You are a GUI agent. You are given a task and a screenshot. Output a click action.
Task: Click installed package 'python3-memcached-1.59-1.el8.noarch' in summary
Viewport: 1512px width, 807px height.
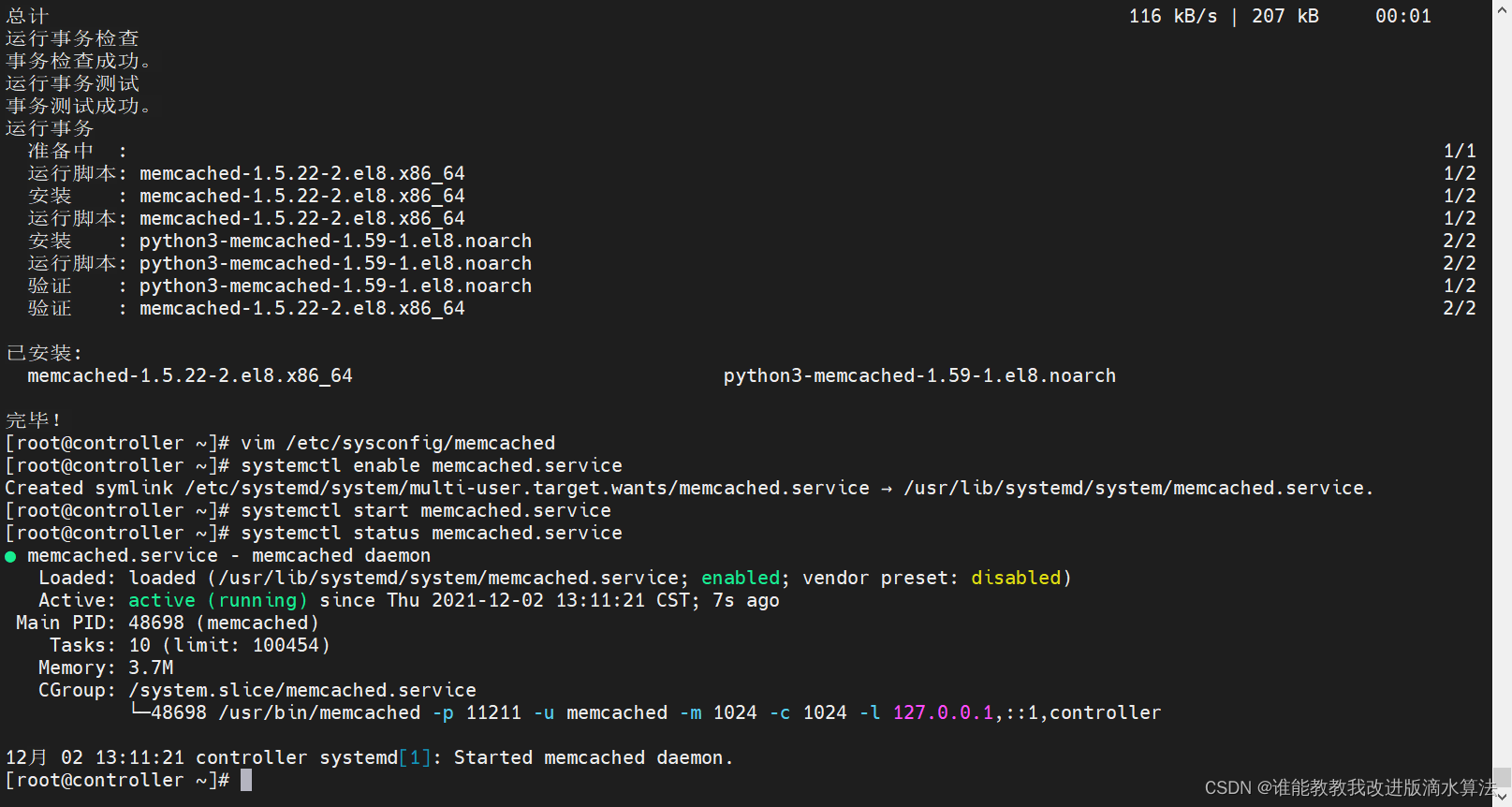[919, 375]
